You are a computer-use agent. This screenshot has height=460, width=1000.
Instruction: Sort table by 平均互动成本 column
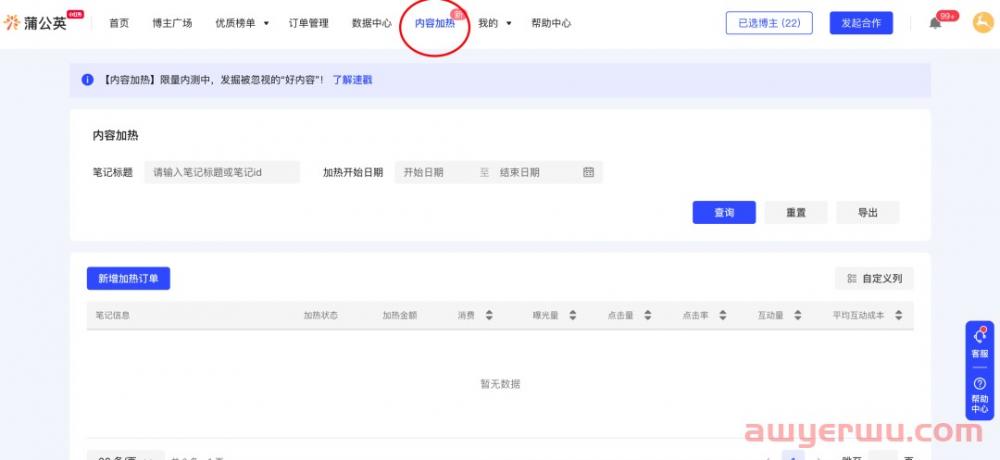click(x=898, y=315)
